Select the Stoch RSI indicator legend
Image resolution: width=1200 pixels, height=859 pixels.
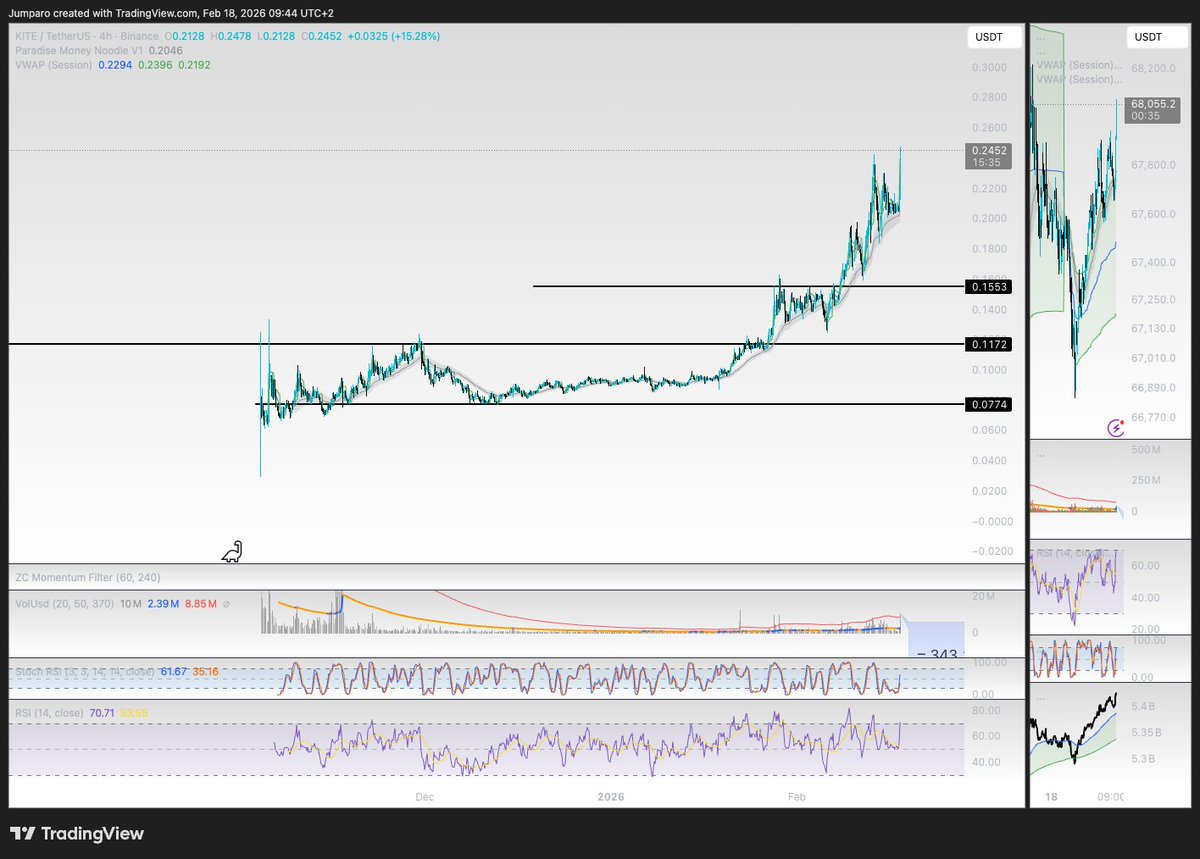[84, 672]
